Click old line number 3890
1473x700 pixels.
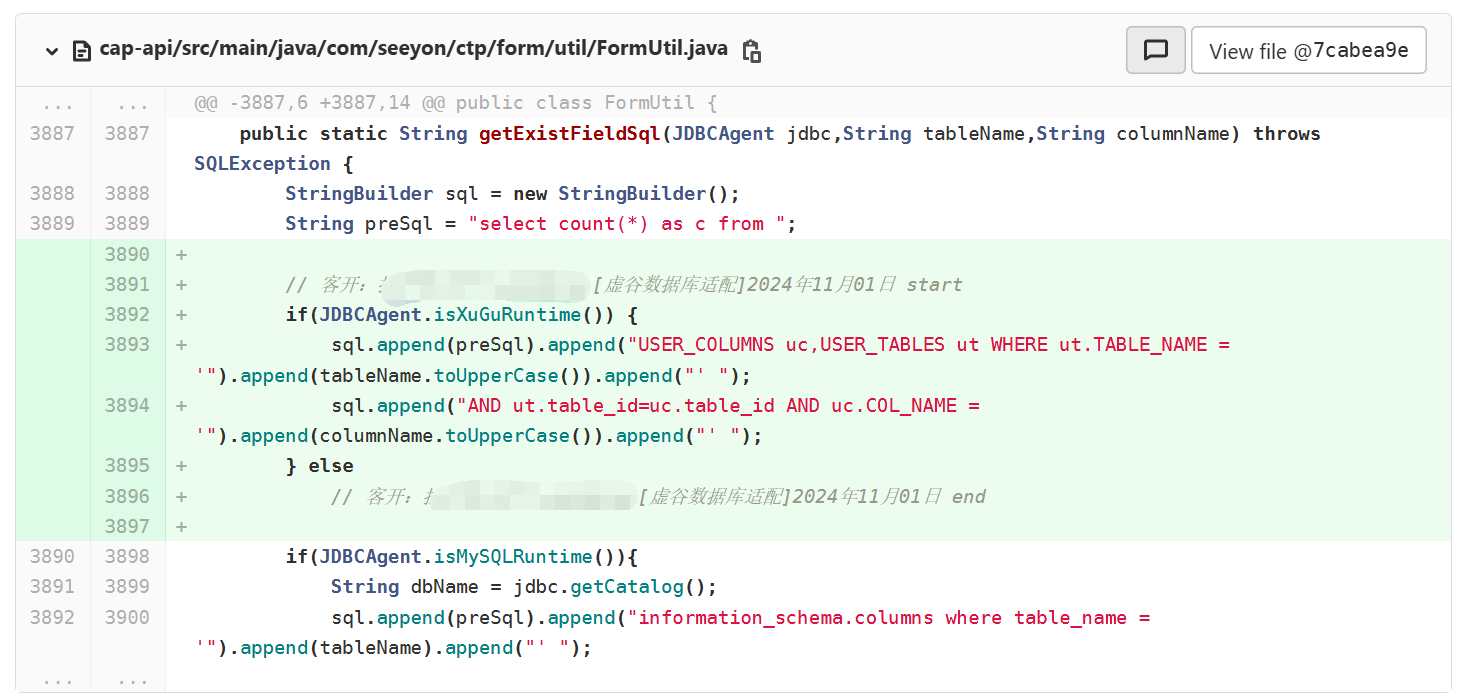[52, 556]
